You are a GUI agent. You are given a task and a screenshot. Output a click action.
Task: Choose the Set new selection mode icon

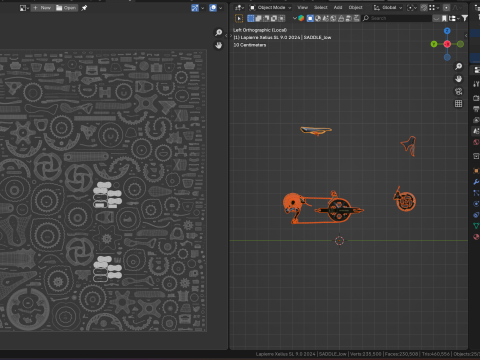(251, 18)
